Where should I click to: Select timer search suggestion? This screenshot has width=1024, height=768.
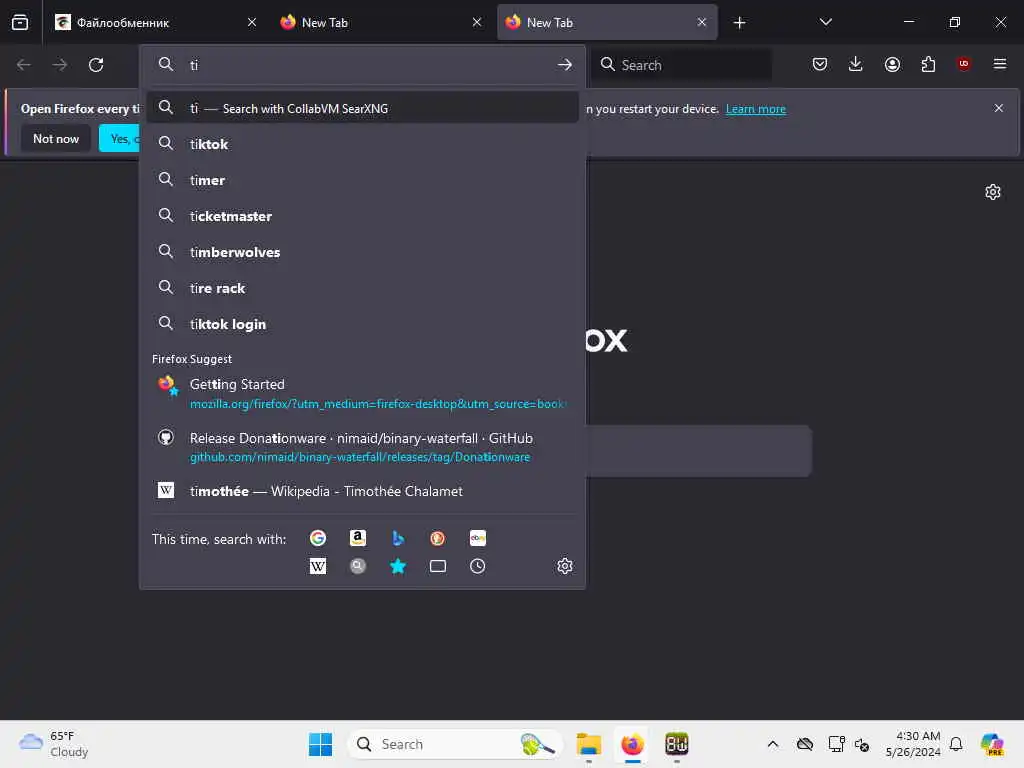tap(362, 180)
